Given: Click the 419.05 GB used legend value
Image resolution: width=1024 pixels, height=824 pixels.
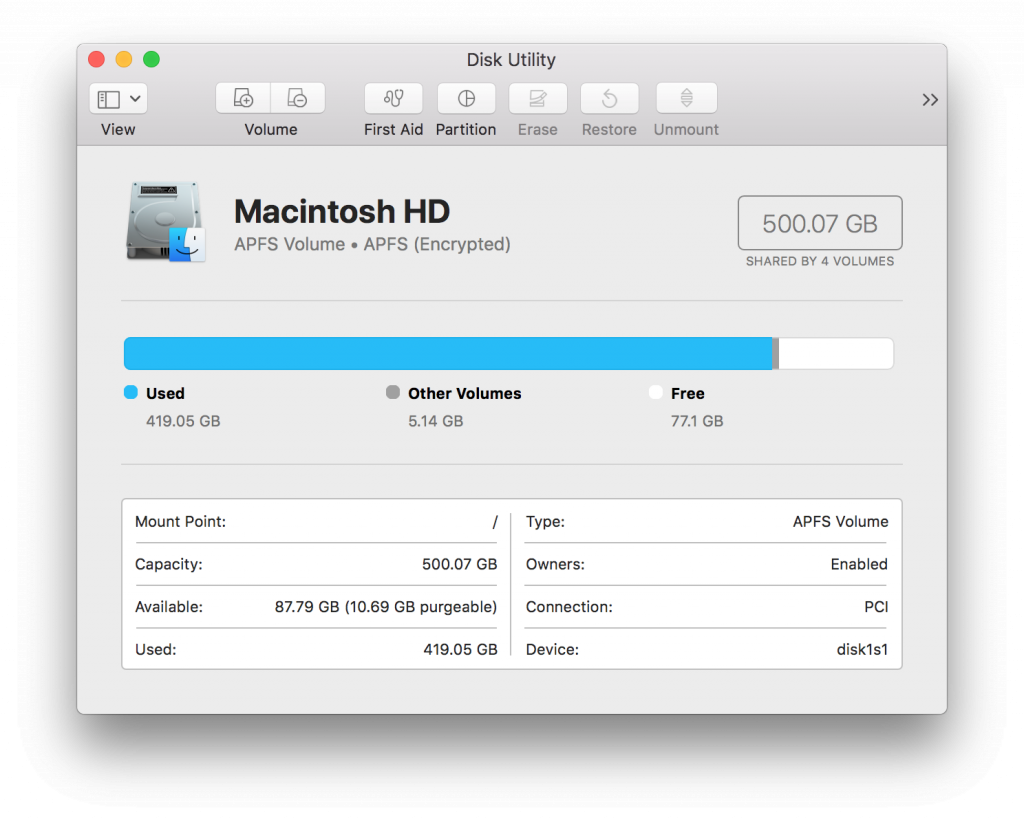Looking at the screenshot, I should pos(183,421).
